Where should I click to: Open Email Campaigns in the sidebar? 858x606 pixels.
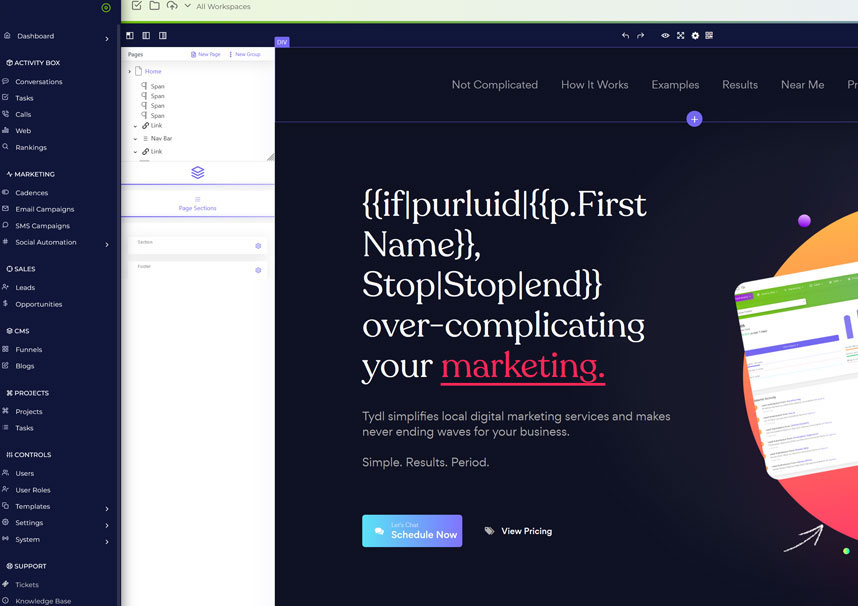point(45,209)
